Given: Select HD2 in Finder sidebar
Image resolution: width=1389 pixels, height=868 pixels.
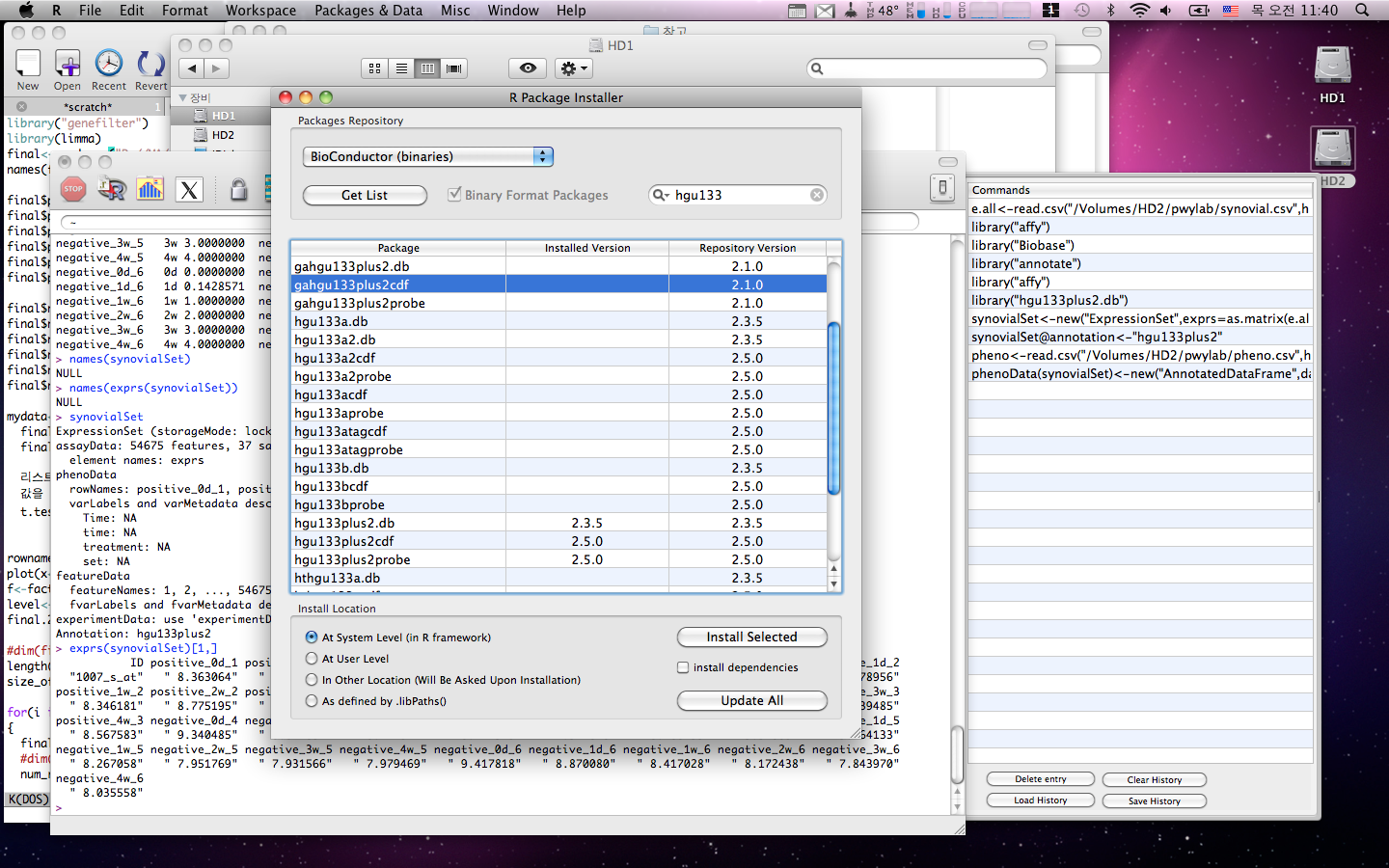Looking at the screenshot, I should 223,135.
